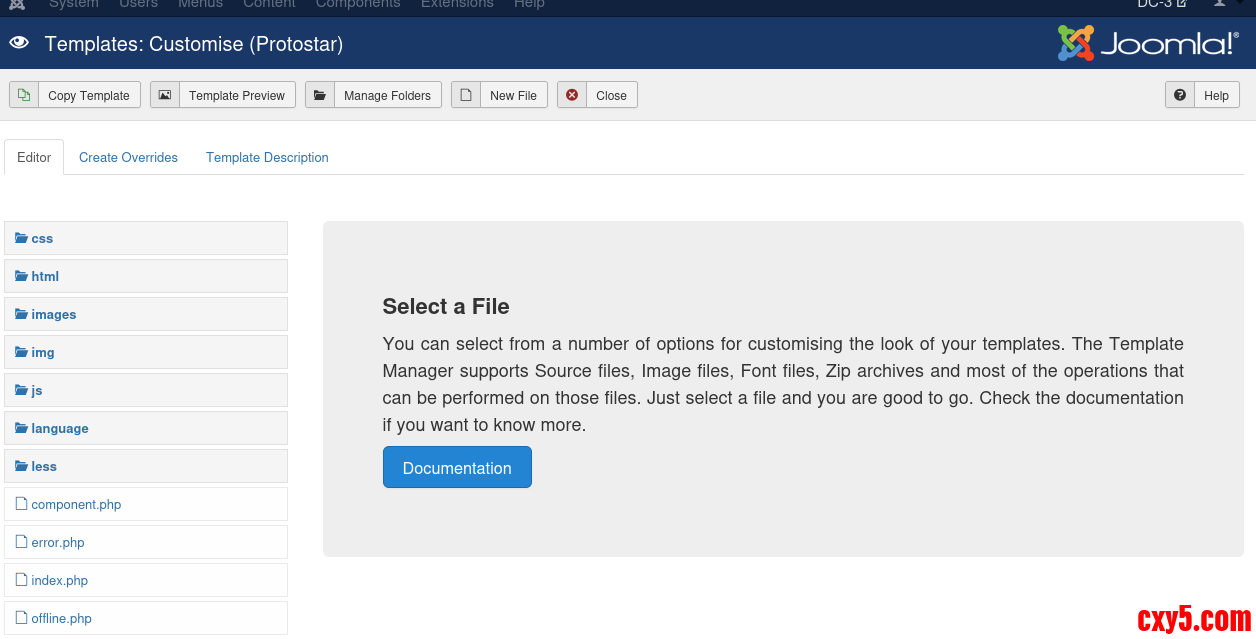Expand the html folder
Image resolution: width=1256 pixels, height=639 pixels.
coord(45,276)
